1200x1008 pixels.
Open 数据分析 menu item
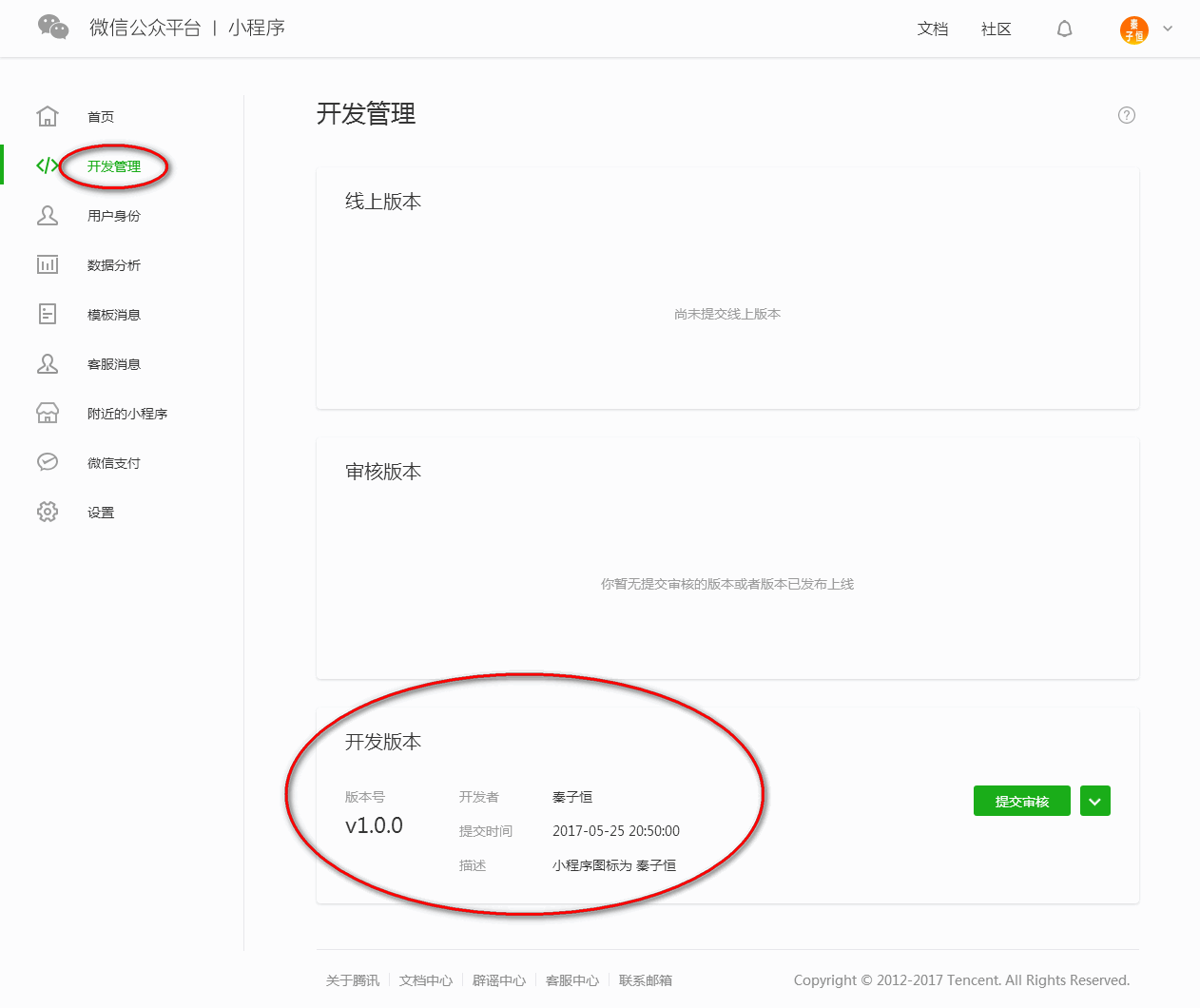pos(114,265)
